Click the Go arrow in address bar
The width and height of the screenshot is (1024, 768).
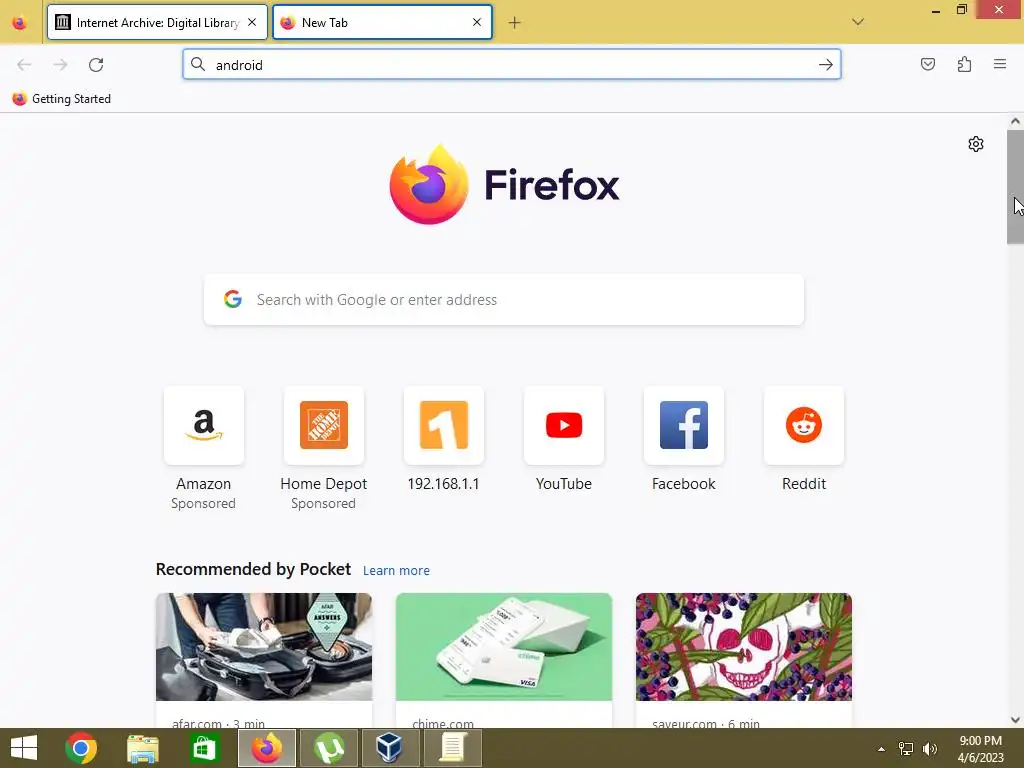(x=825, y=65)
